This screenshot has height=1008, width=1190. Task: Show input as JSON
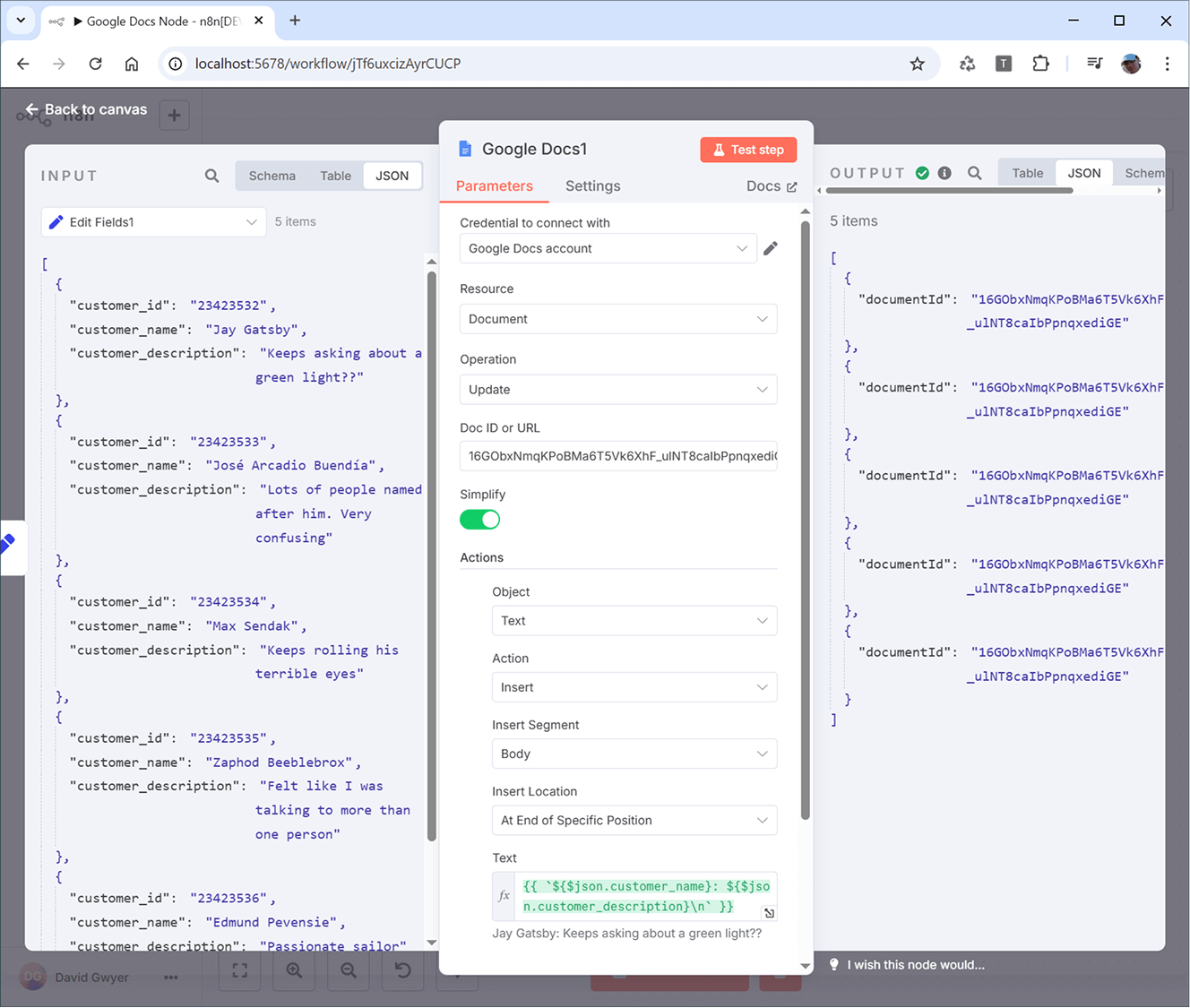click(392, 176)
